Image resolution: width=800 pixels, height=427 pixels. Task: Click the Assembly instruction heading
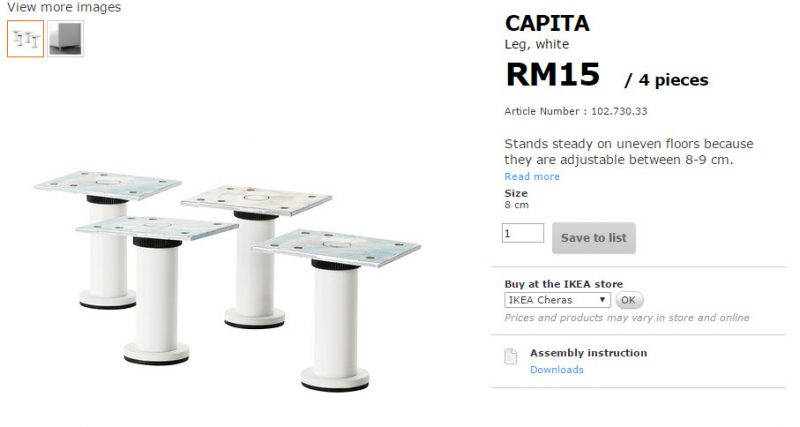[588, 353]
